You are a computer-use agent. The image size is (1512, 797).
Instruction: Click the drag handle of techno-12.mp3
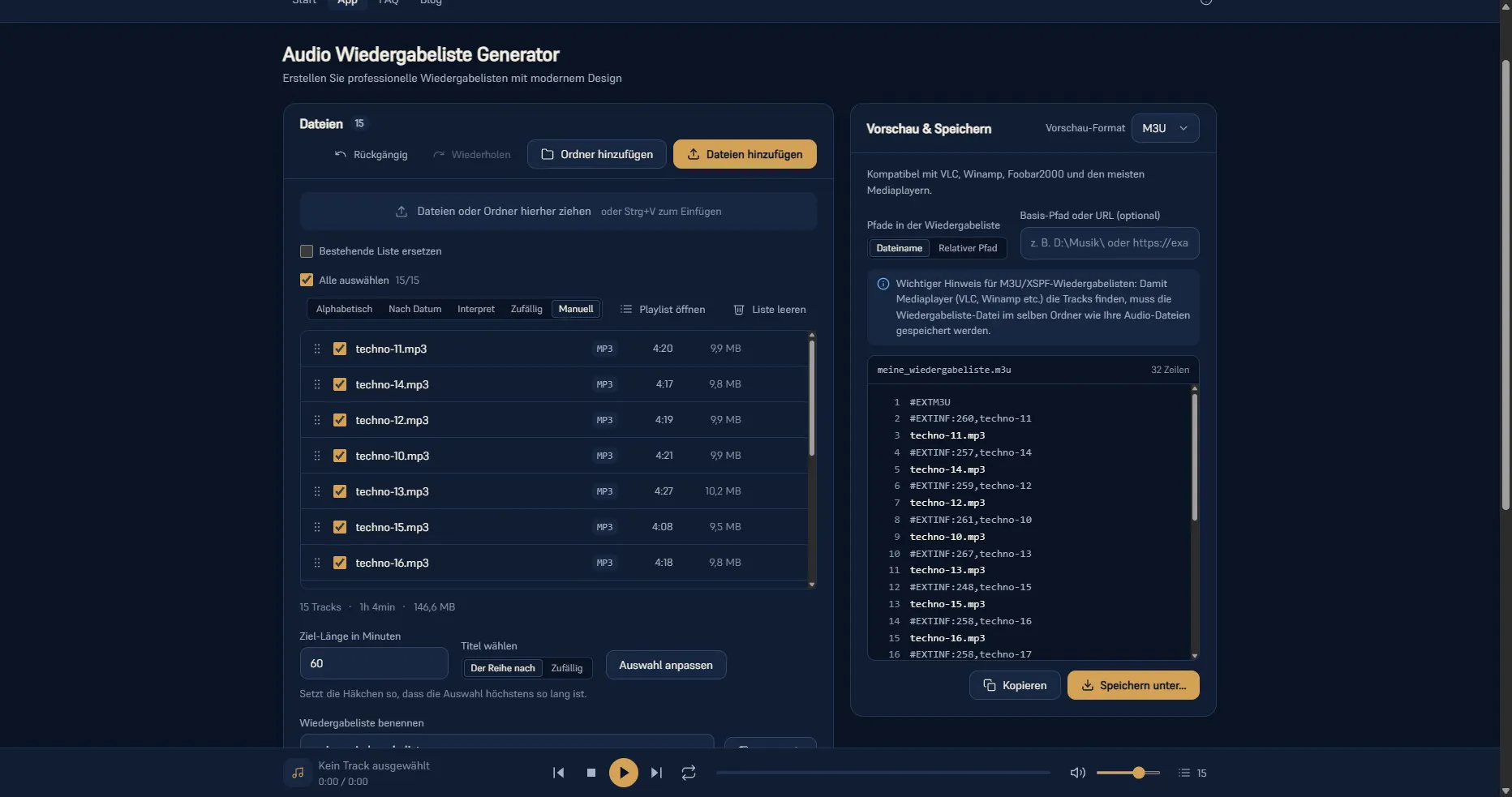pos(317,420)
